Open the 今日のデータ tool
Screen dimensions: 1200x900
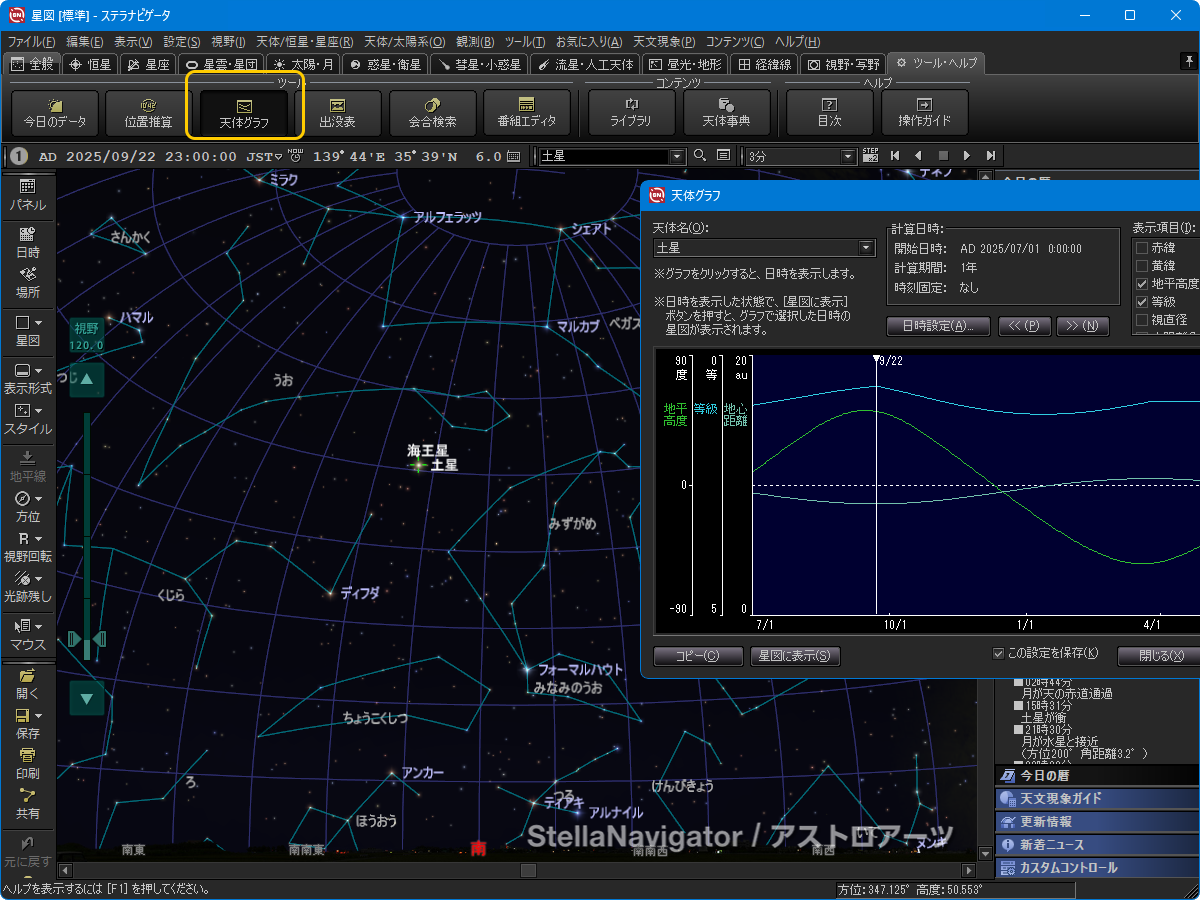(x=55, y=113)
